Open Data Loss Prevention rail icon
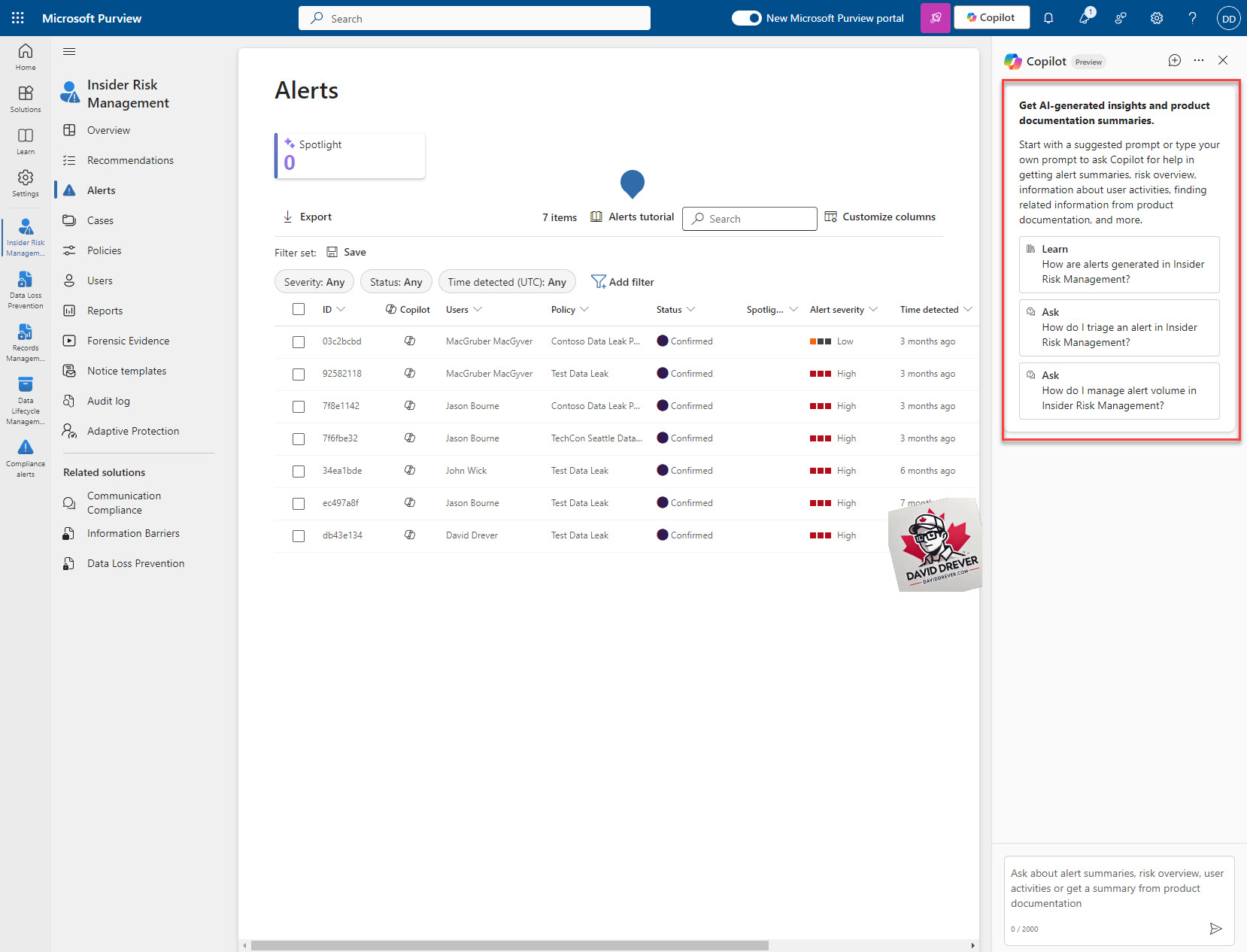Viewport: 1247px width, 952px height. (26, 290)
